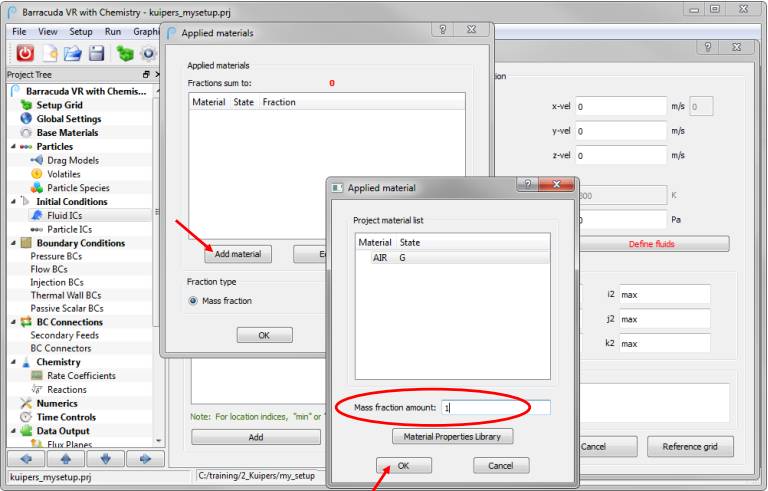Screen dimensions: 768x491
Task: Move up with the up arrow button
Action: 66,459
